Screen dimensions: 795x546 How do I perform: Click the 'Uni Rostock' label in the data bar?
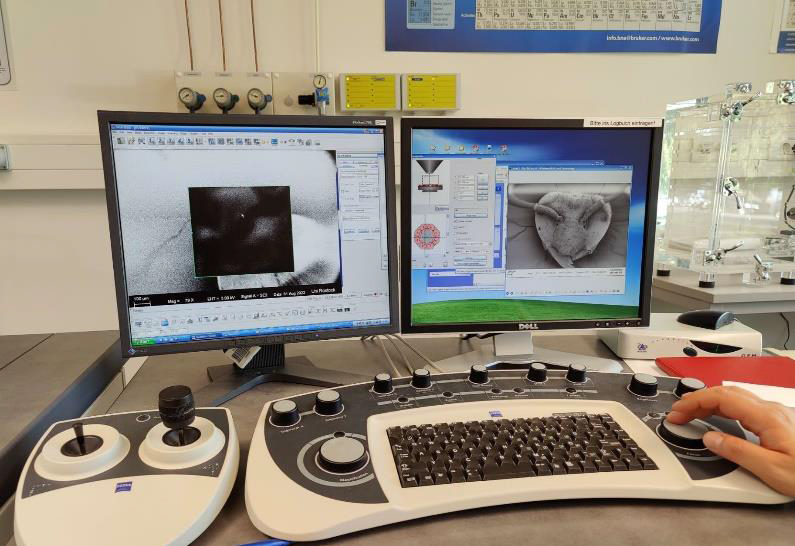click(323, 291)
